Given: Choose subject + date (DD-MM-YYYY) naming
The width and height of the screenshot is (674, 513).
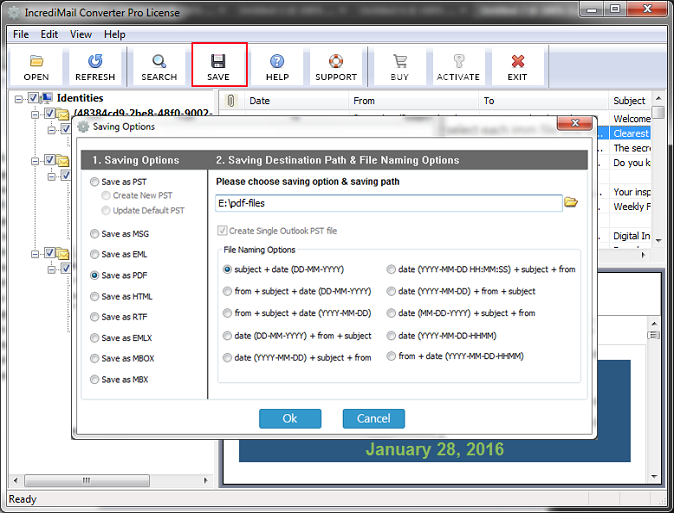Looking at the screenshot, I should (227, 269).
